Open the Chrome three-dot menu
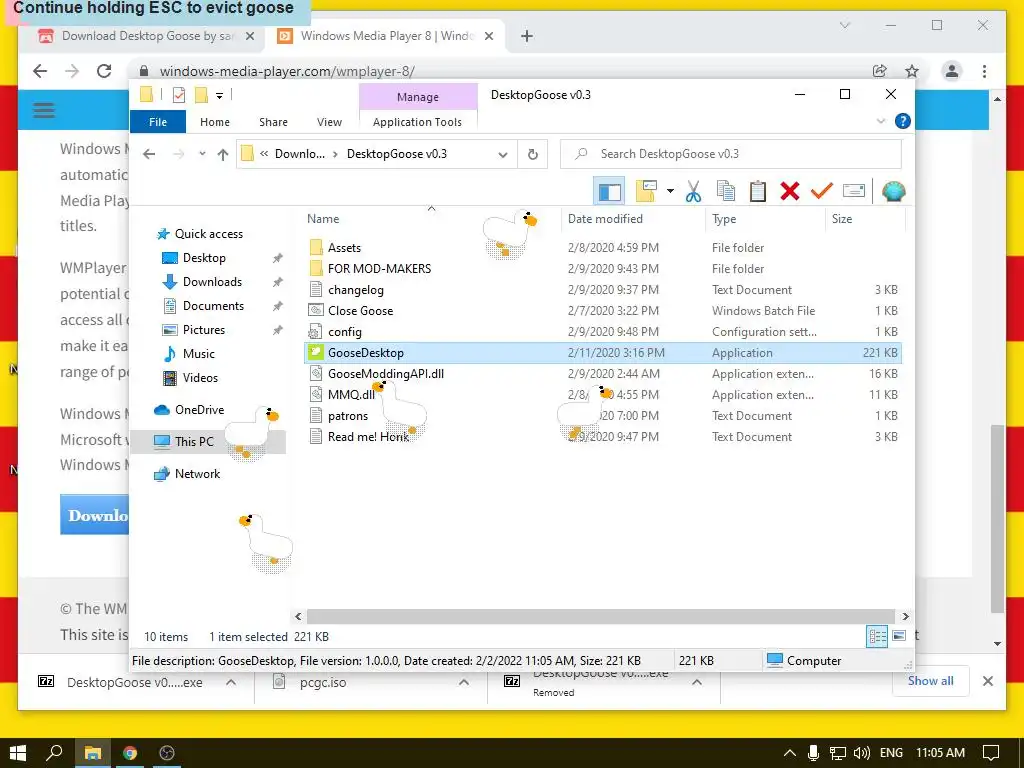The height and width of the screenshot is (768, 1024). [x=984, y=71]
